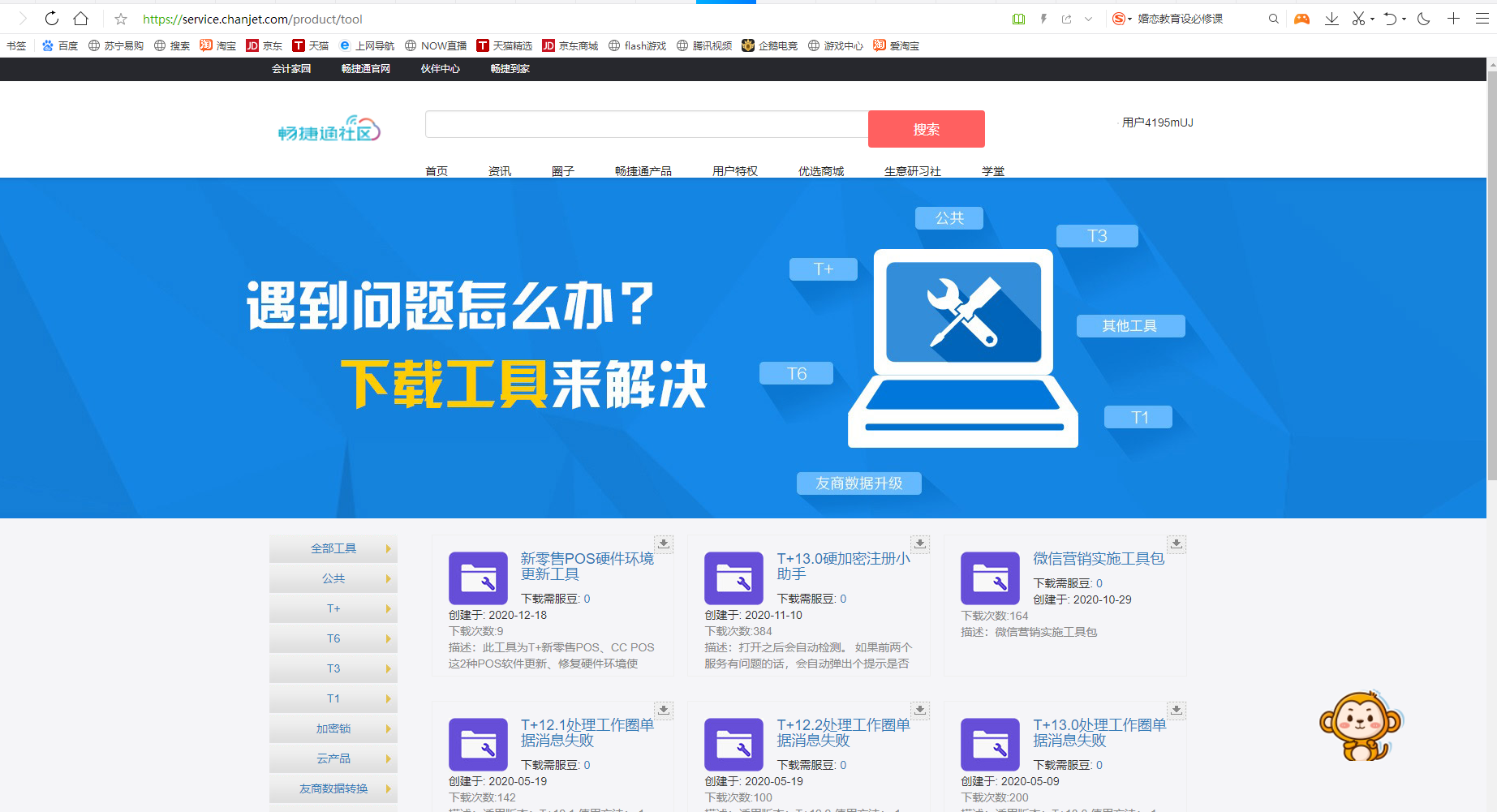This screenshot has height=812, width=1497.
Task: Download 新零售POS硬件环境更新工具 via its download icon
Action: [x=664, y=543]
